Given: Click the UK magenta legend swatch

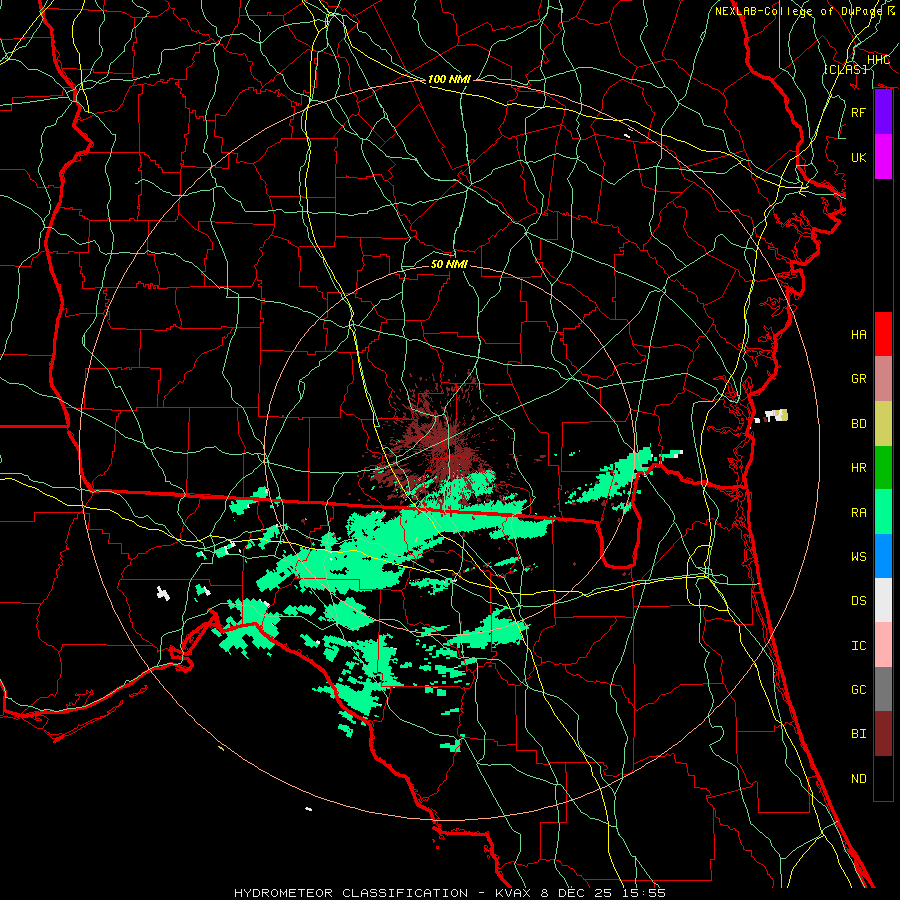Looking at the screenshot, I should [x=883, y=157].
